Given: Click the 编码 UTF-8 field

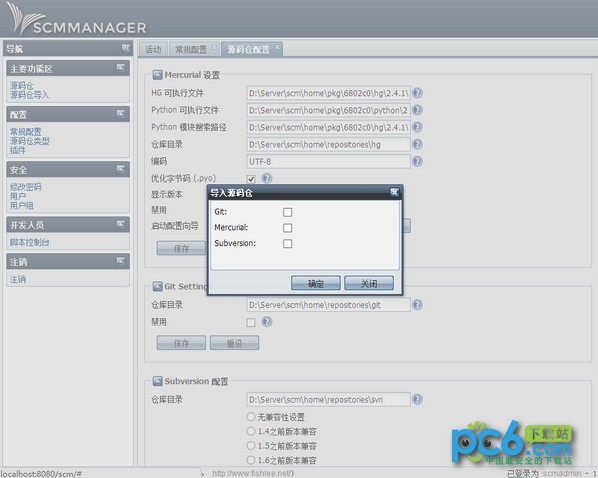Looking at the screenshot, I should click(328, 161).
